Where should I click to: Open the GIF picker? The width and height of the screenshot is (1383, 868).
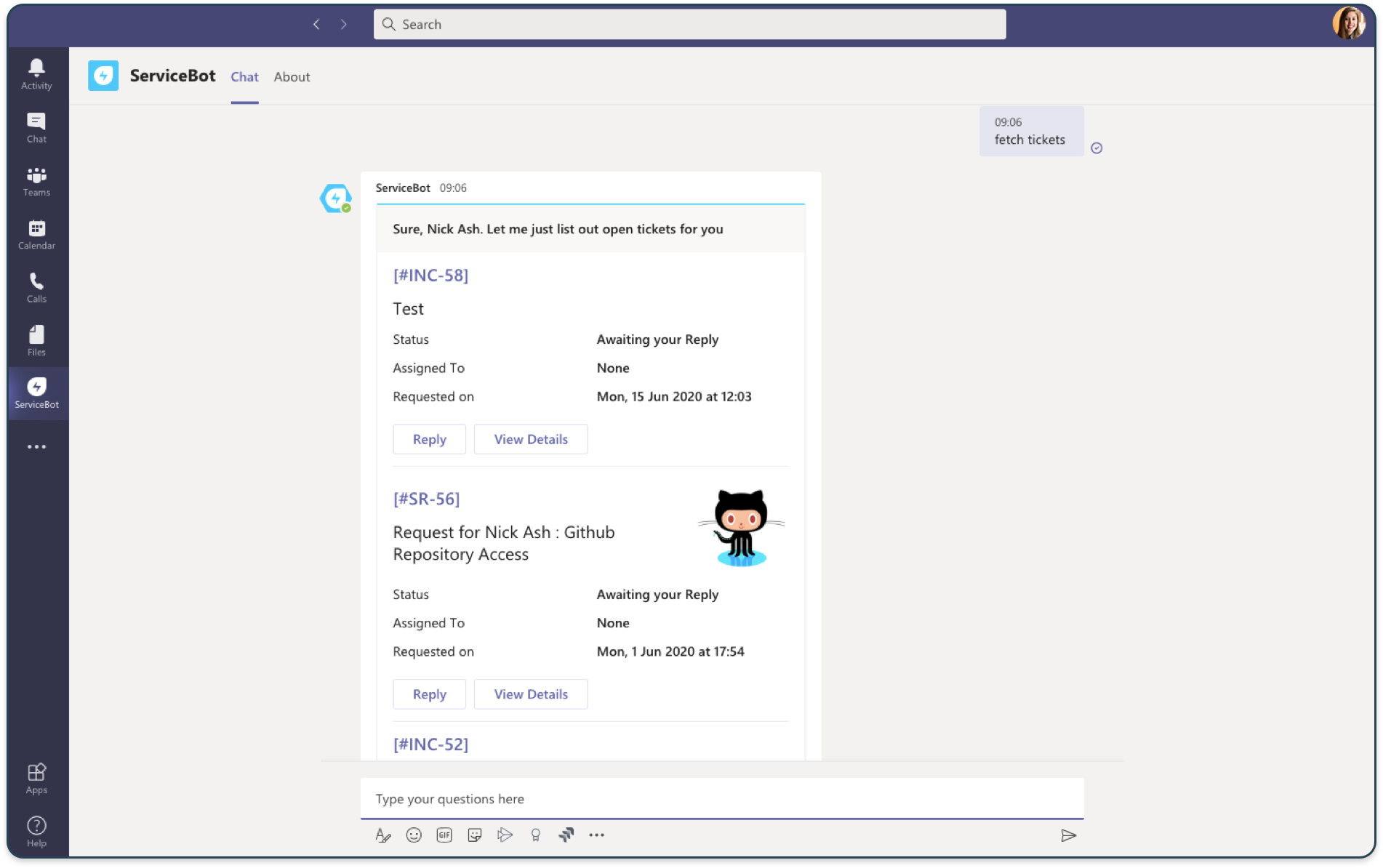pyautogui.click(x=444, y=835)
